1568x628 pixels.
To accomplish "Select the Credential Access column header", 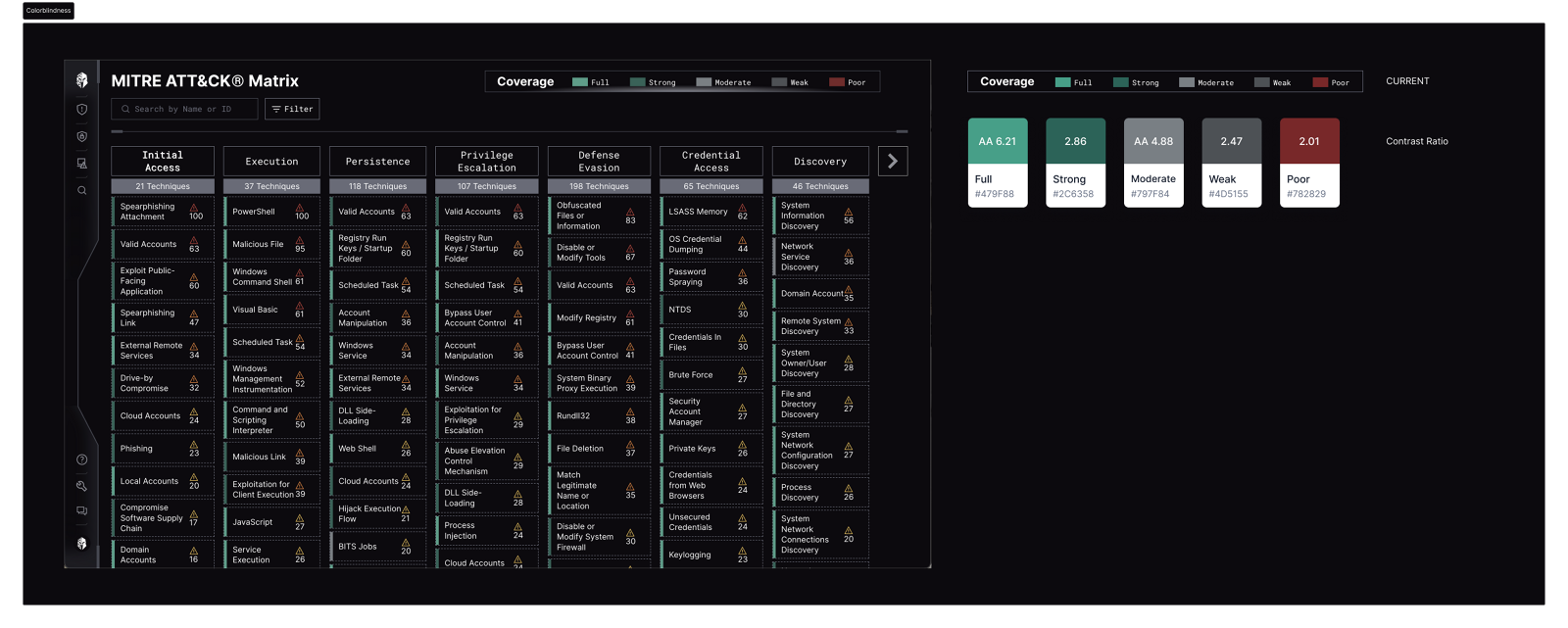I will click(x=710, y=161).
